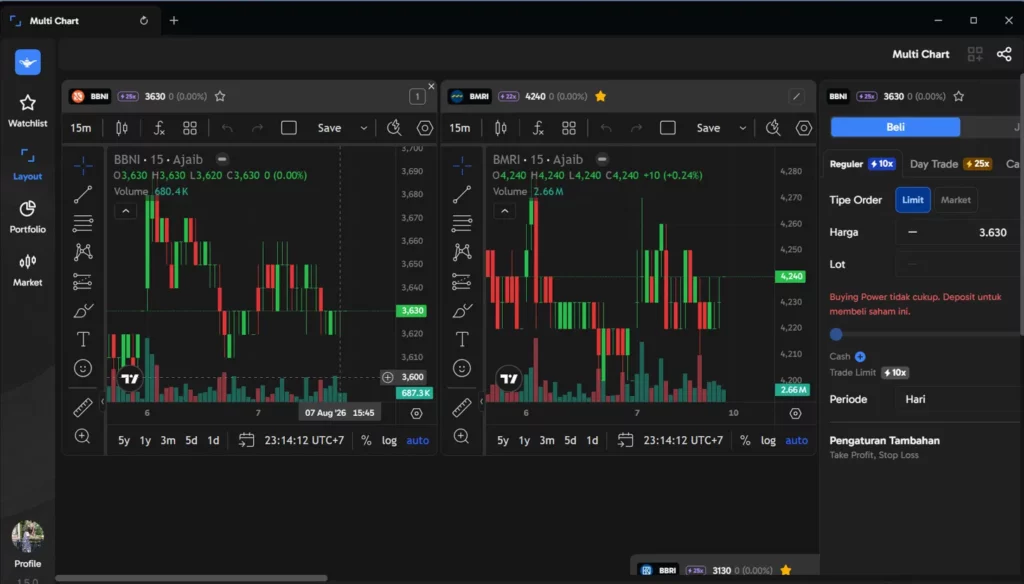1024x584 pixels.
Task: Select the pattern tool in BBNI chart
Action: click(x=83, y=252)
